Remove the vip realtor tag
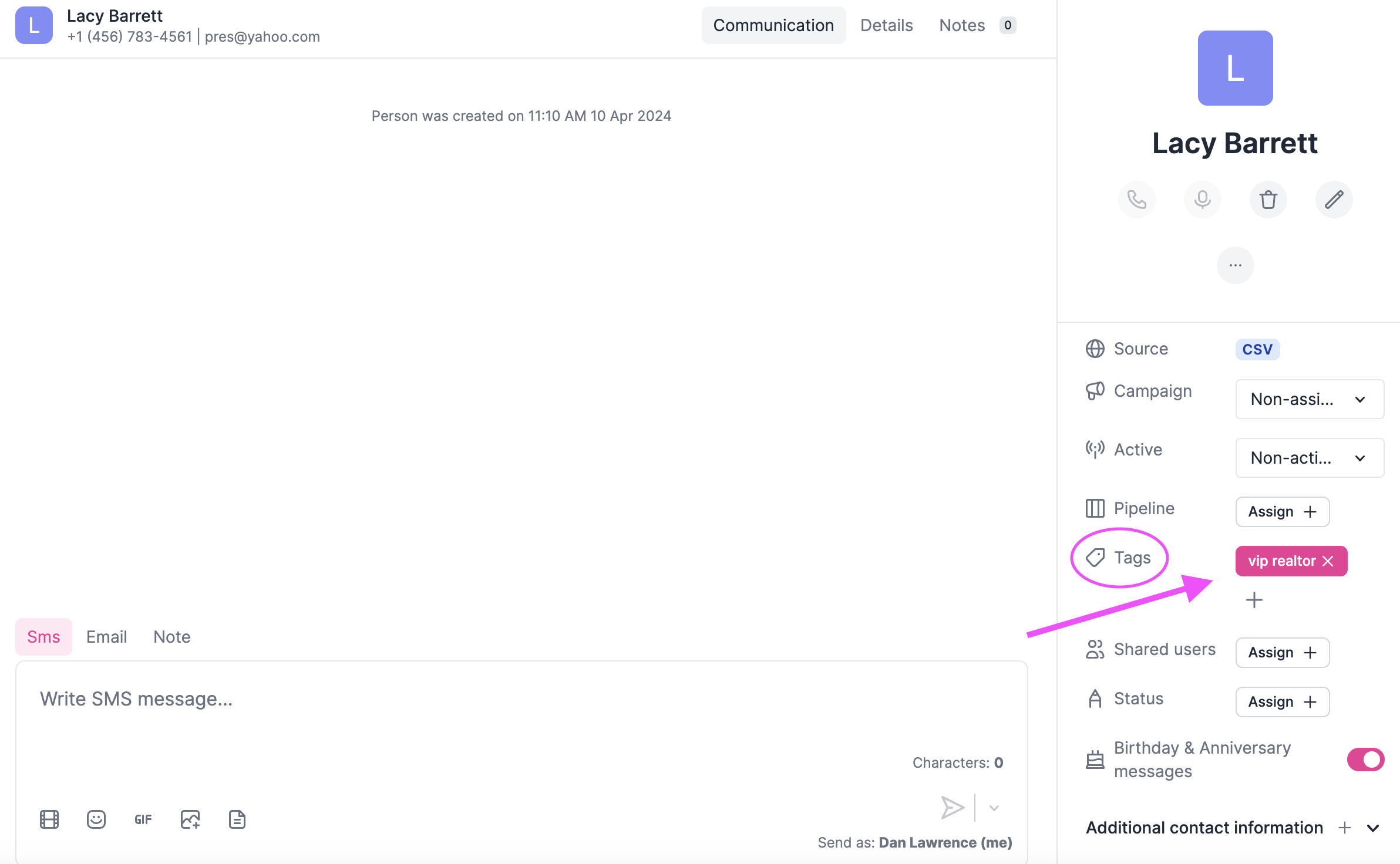The height and width of the screenshot is (864, 1400). (x=1328, y=561)
